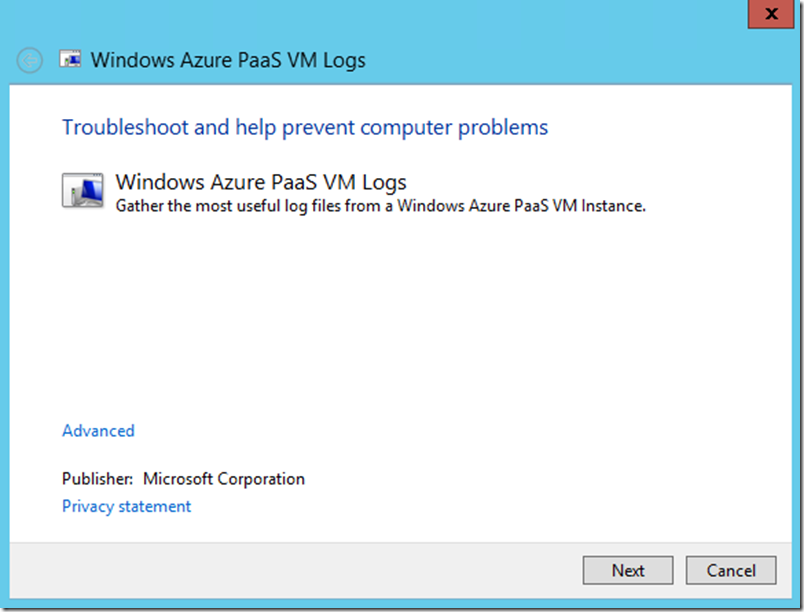The width and height of the screenshot is (804, 612).
Task: Click the window title text in title bar
Action: pos(228,60)
